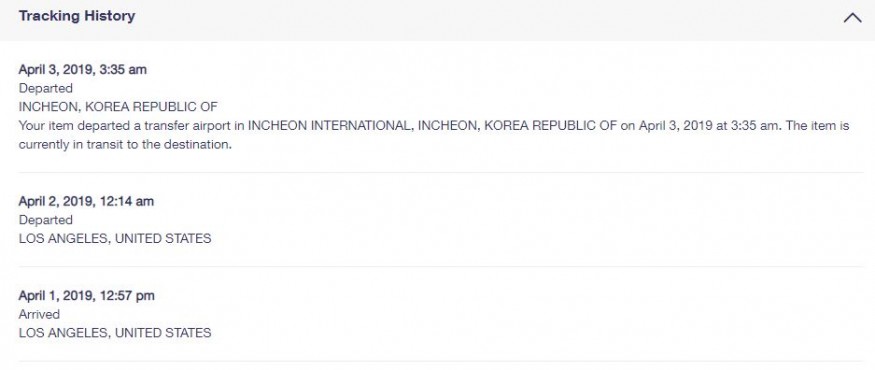Click the INCHEON, KOREA REPUBLIC OF location line
This screenshot has width=875, height=370.
118,107
